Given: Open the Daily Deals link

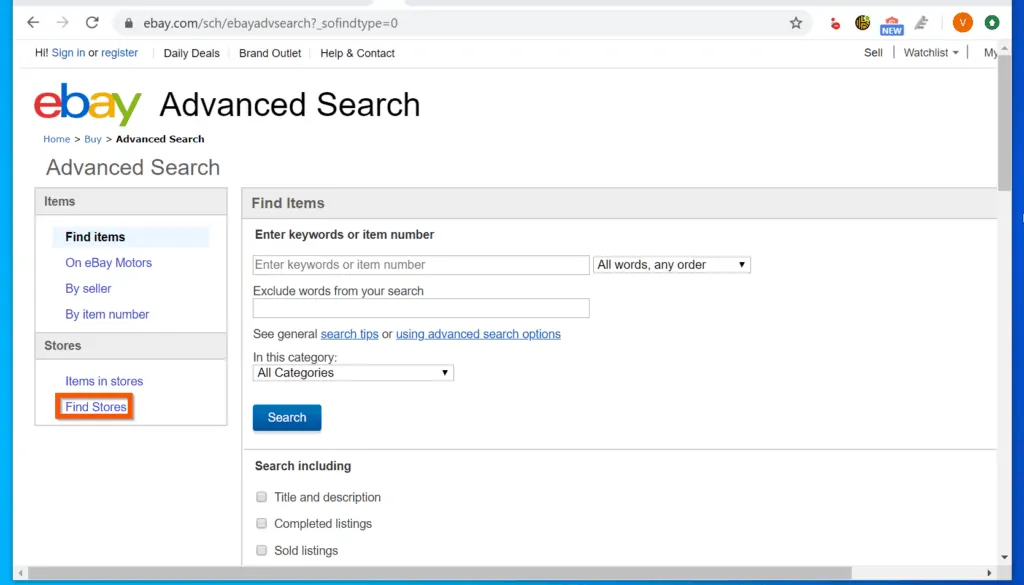Looking at the screenshot, I should point(191,54).
